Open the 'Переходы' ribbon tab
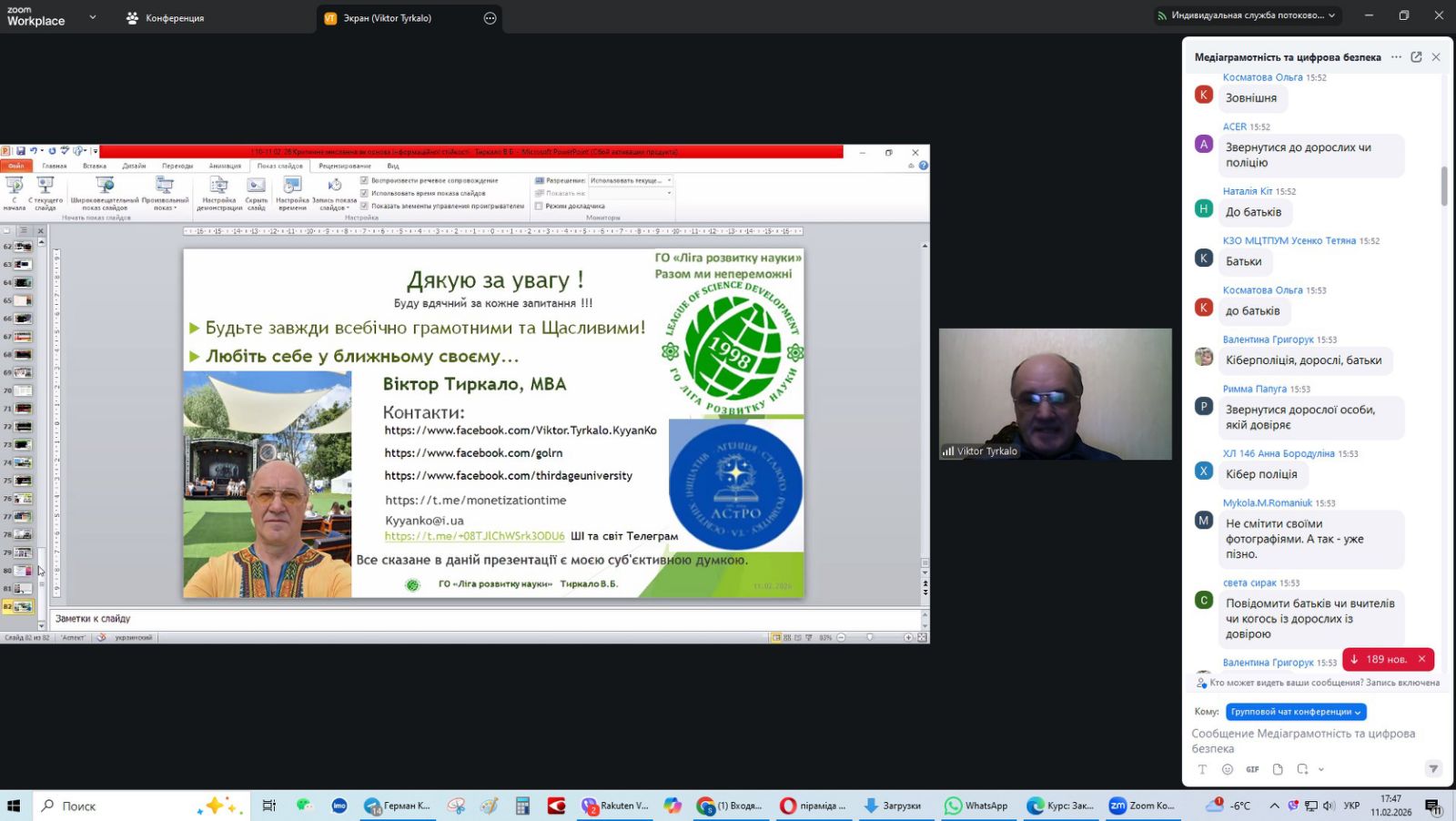The image size is (1456, 821). click(177, 166)
